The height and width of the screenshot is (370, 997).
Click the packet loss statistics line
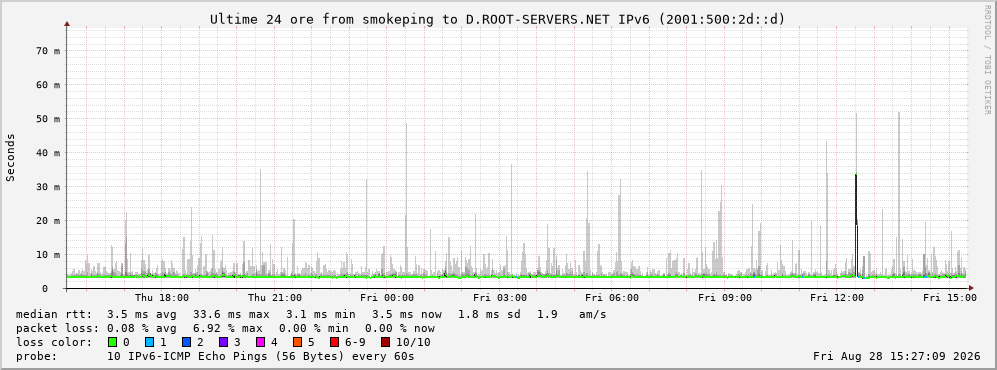pyautogui.click(x=226, y=329)
